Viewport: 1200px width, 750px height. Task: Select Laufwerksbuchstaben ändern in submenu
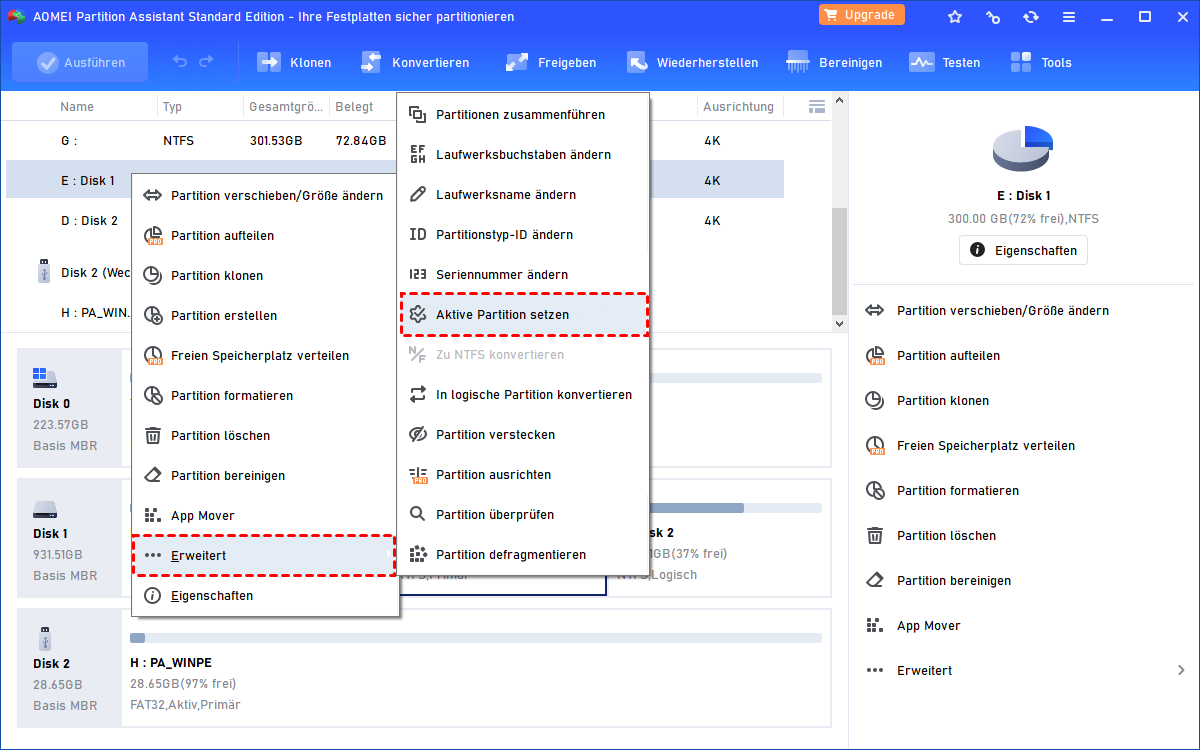click(524, 155)
